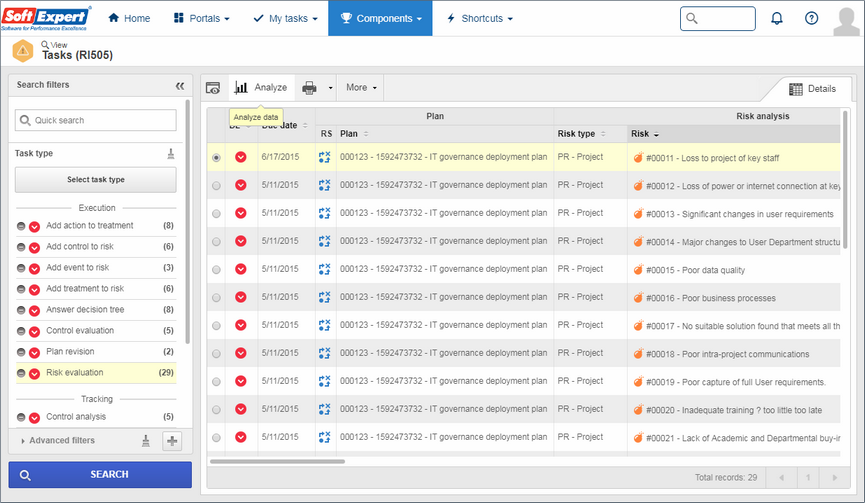Open the notifications bell

tap(777, 18)
